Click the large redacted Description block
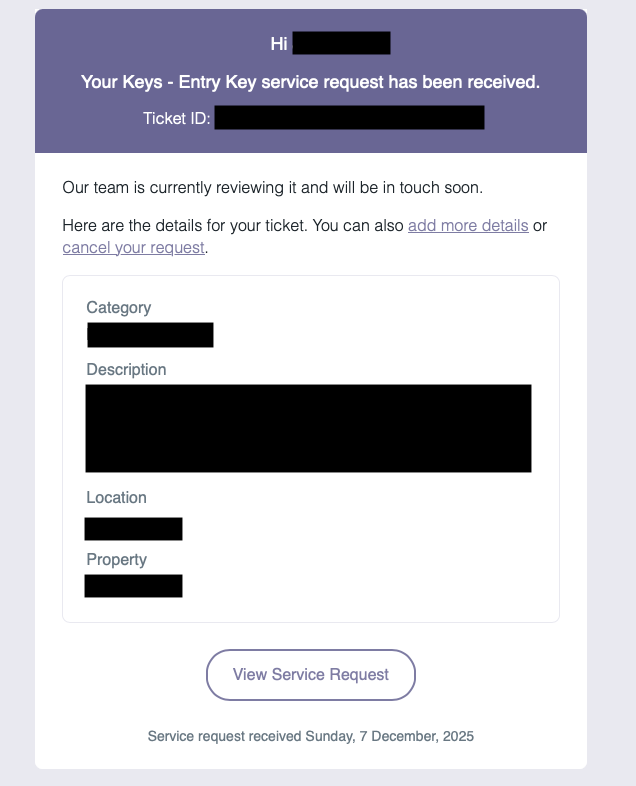The image size is (636, 786). click(x=308, y=428)
